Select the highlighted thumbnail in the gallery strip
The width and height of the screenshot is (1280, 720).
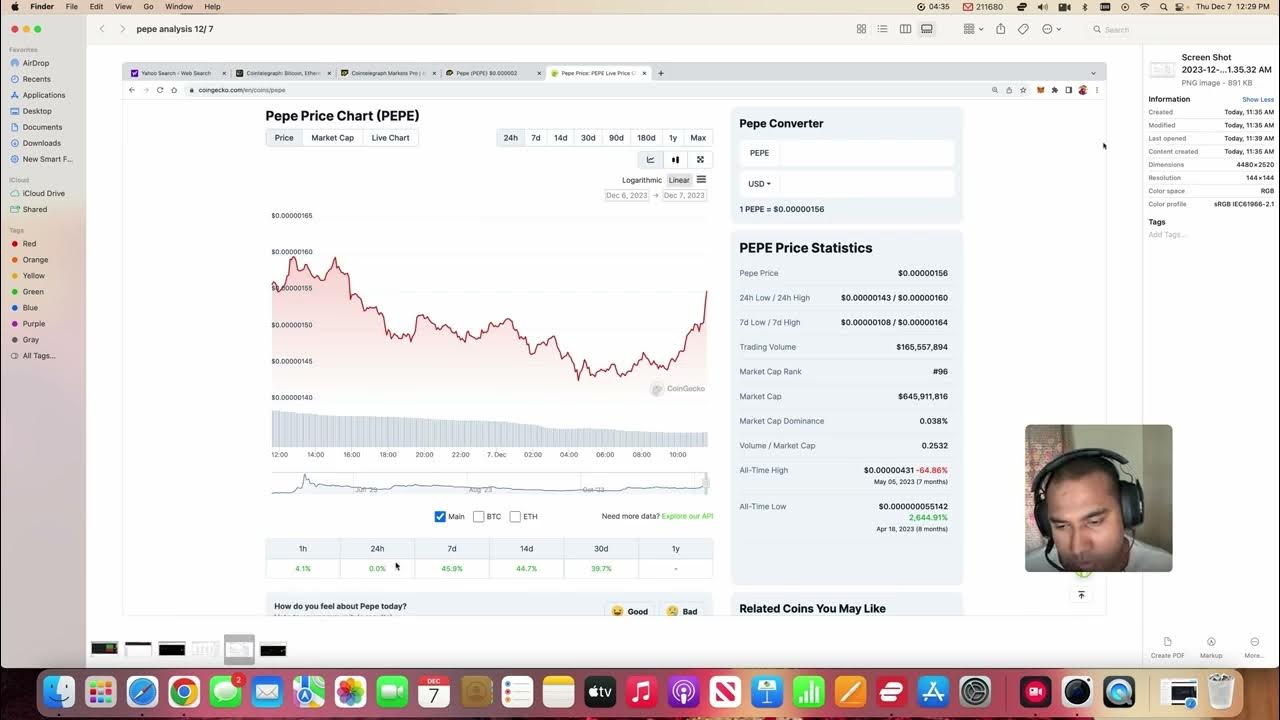click(x=239, y=649)
